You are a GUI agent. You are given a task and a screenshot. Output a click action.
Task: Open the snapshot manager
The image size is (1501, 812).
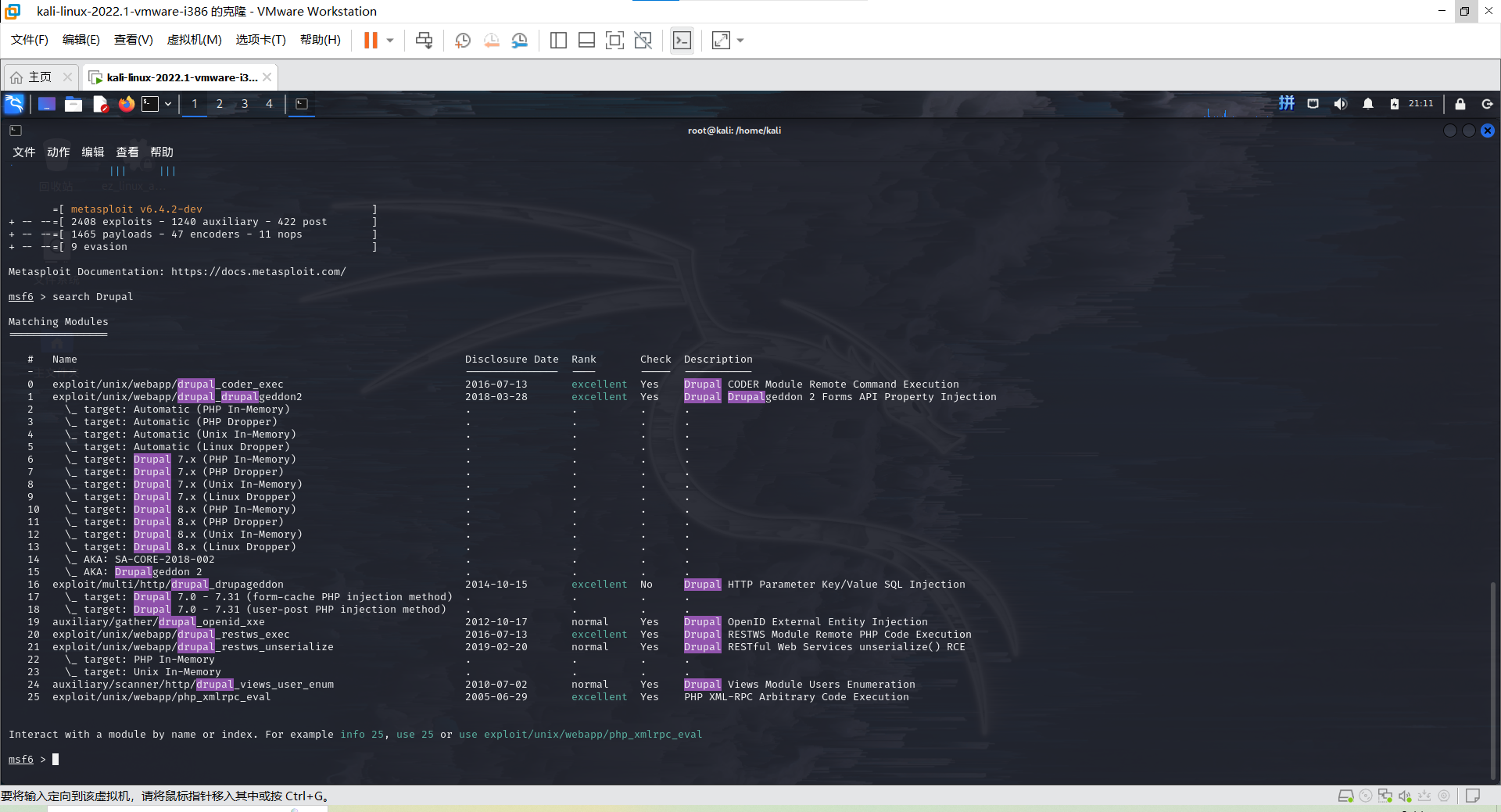520,40
